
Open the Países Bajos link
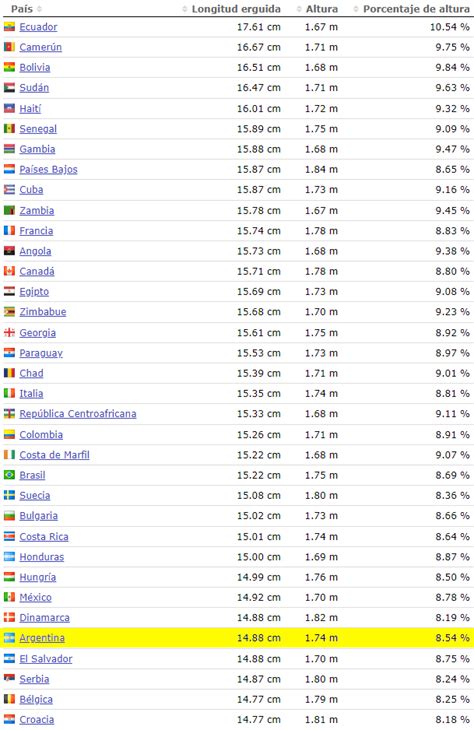pyautogui.click(x=48, y=169)
